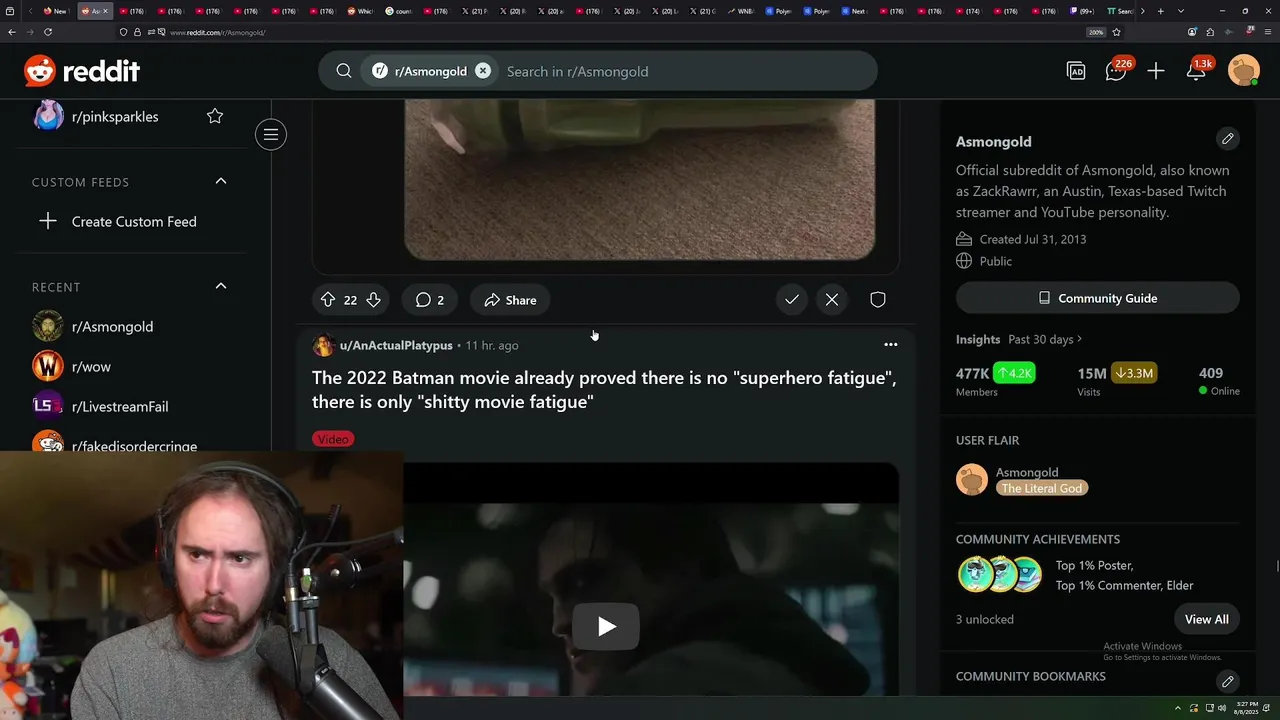Open the user avatar profile menu
The image size is (1280, 720).
point(1243,71)
